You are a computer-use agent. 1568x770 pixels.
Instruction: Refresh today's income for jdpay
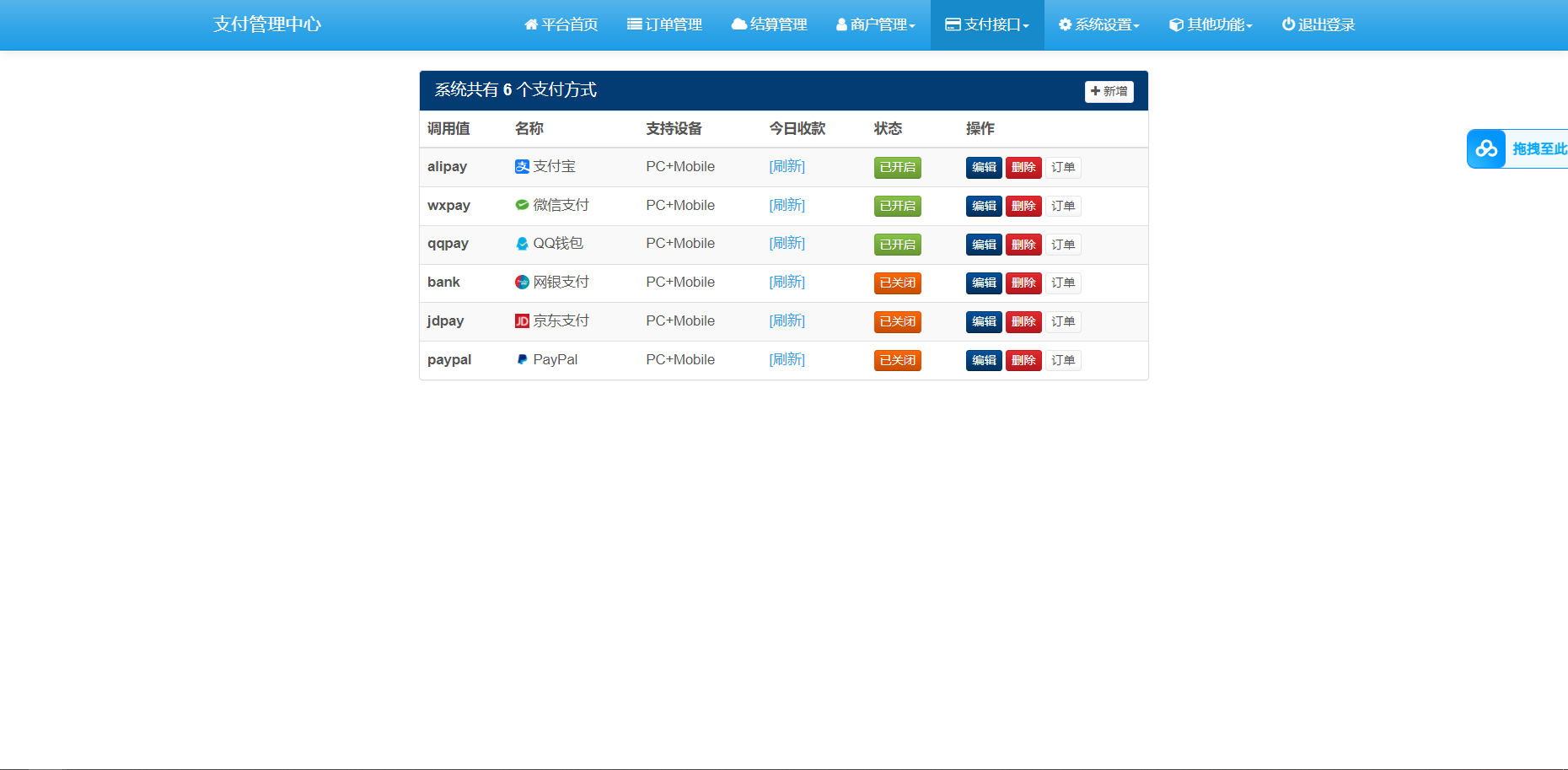tap(787, 321)
